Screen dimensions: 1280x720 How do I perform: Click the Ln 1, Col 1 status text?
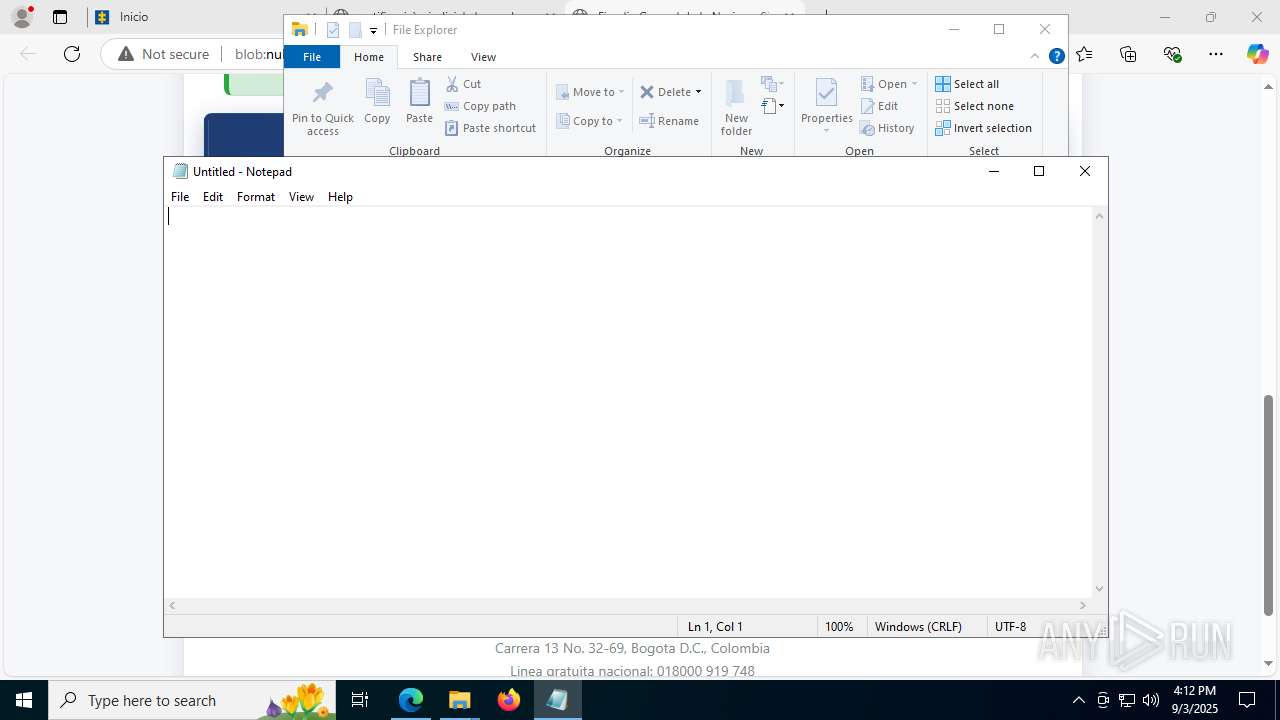(715, 627)
